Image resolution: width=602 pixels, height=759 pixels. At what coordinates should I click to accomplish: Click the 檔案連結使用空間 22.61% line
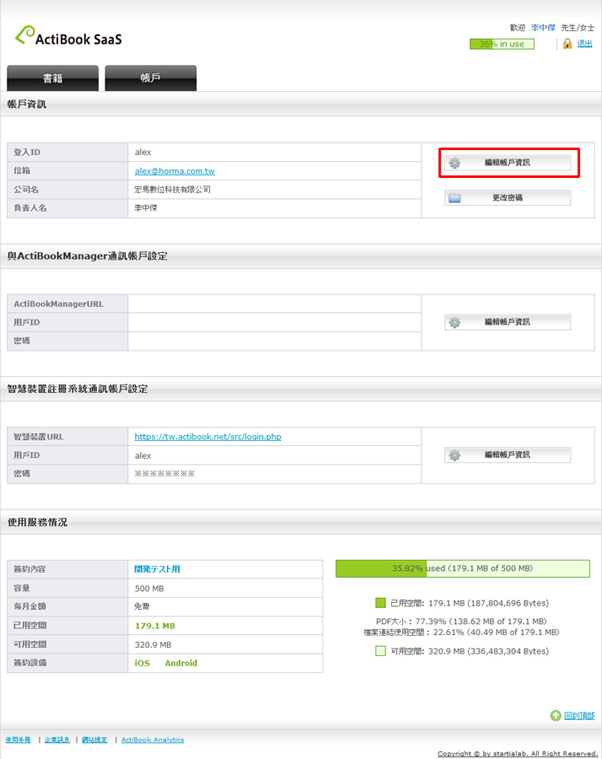(x=461, y=632)
